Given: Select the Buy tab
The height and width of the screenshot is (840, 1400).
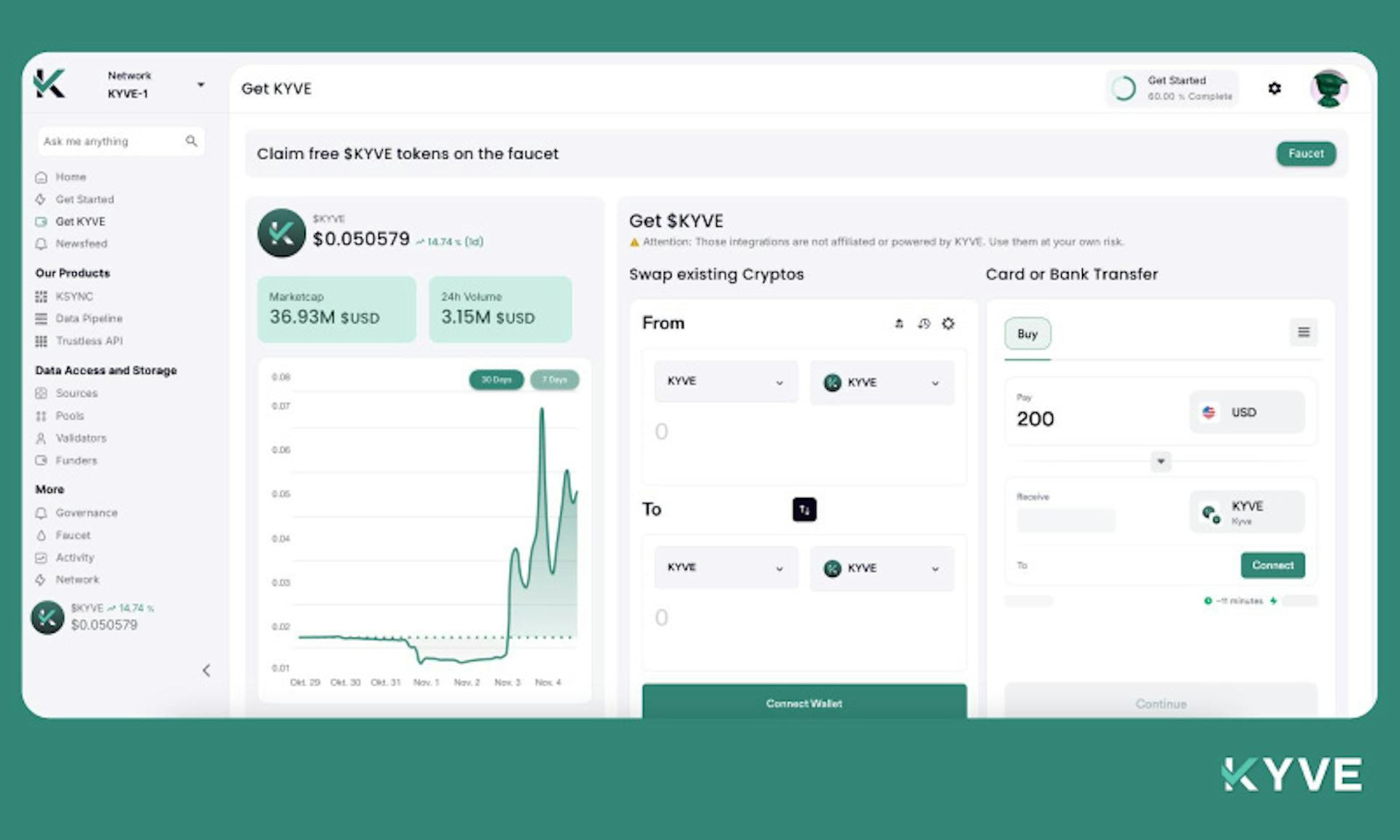Looking at the screenshot, I should 1027,334.
